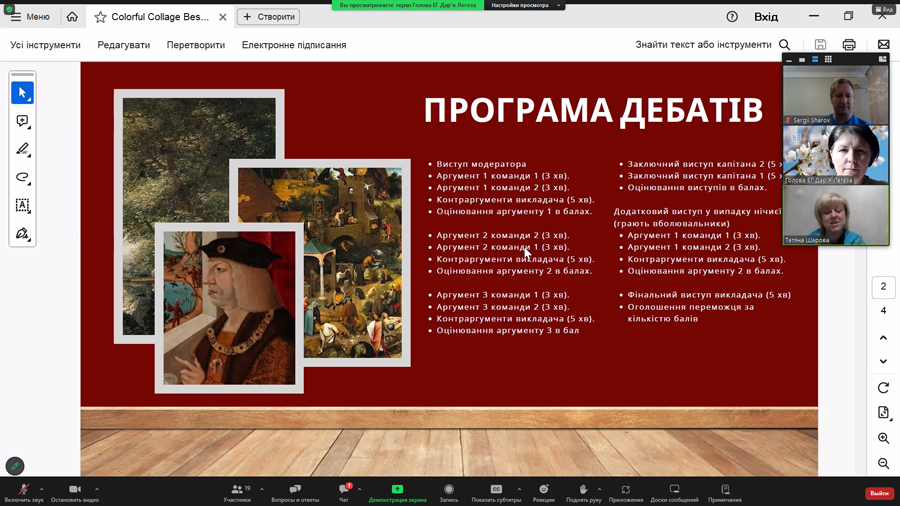This screenshot has width=900, height=506.
Task: Open Zoom Whiteboards (Доски сообщений)
Action: [674, 493]
